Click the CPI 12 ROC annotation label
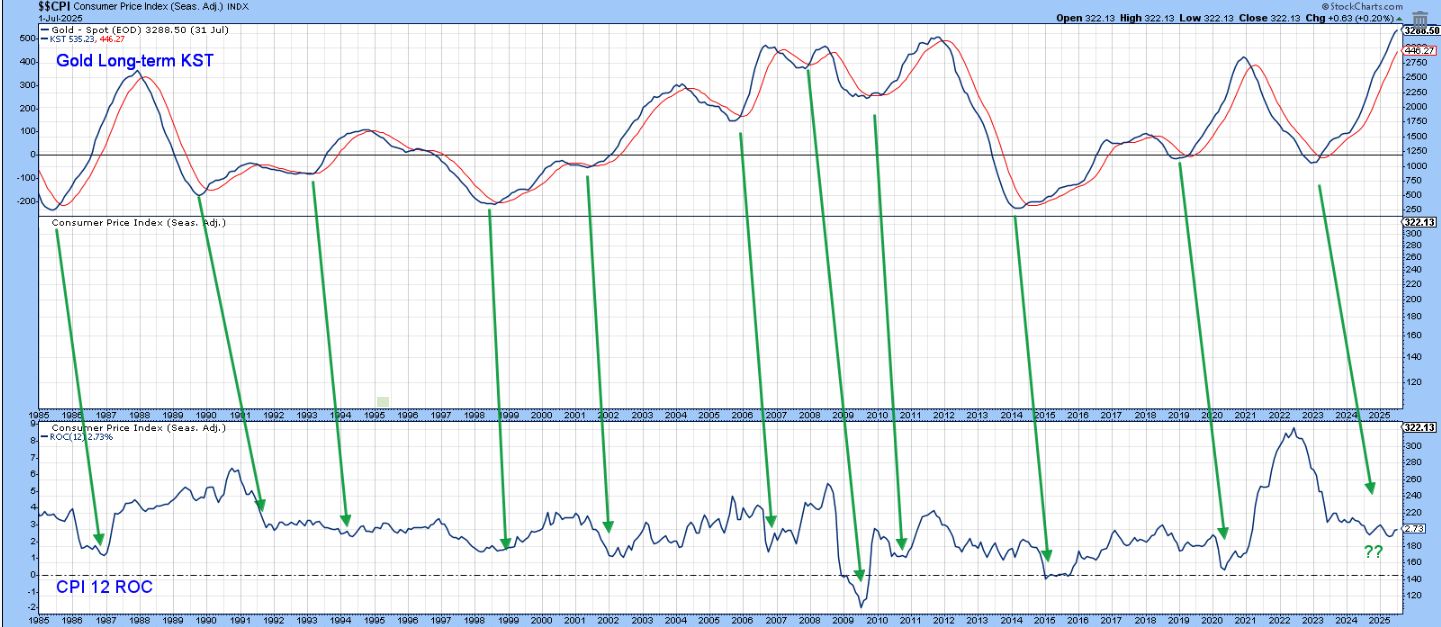This screenshot has height=627, width=1441. [104, 587]
